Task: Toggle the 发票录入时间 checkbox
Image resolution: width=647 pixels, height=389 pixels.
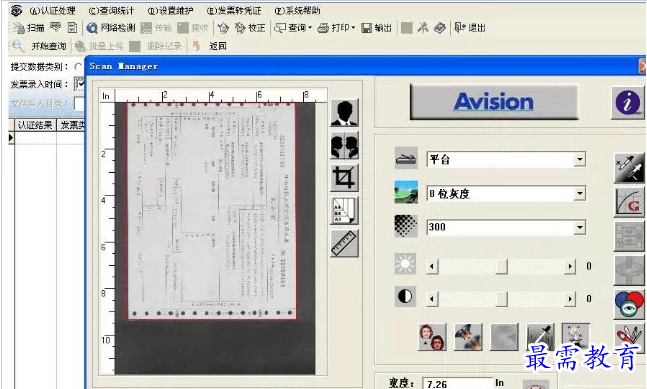Action: pos(79,84)
